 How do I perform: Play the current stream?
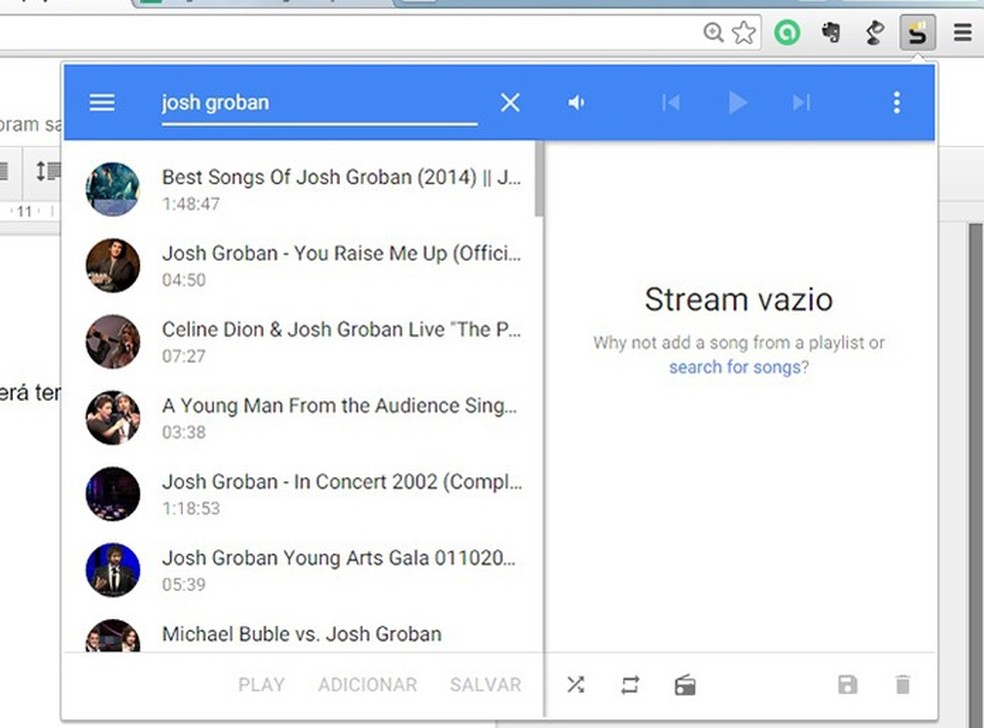737,102
